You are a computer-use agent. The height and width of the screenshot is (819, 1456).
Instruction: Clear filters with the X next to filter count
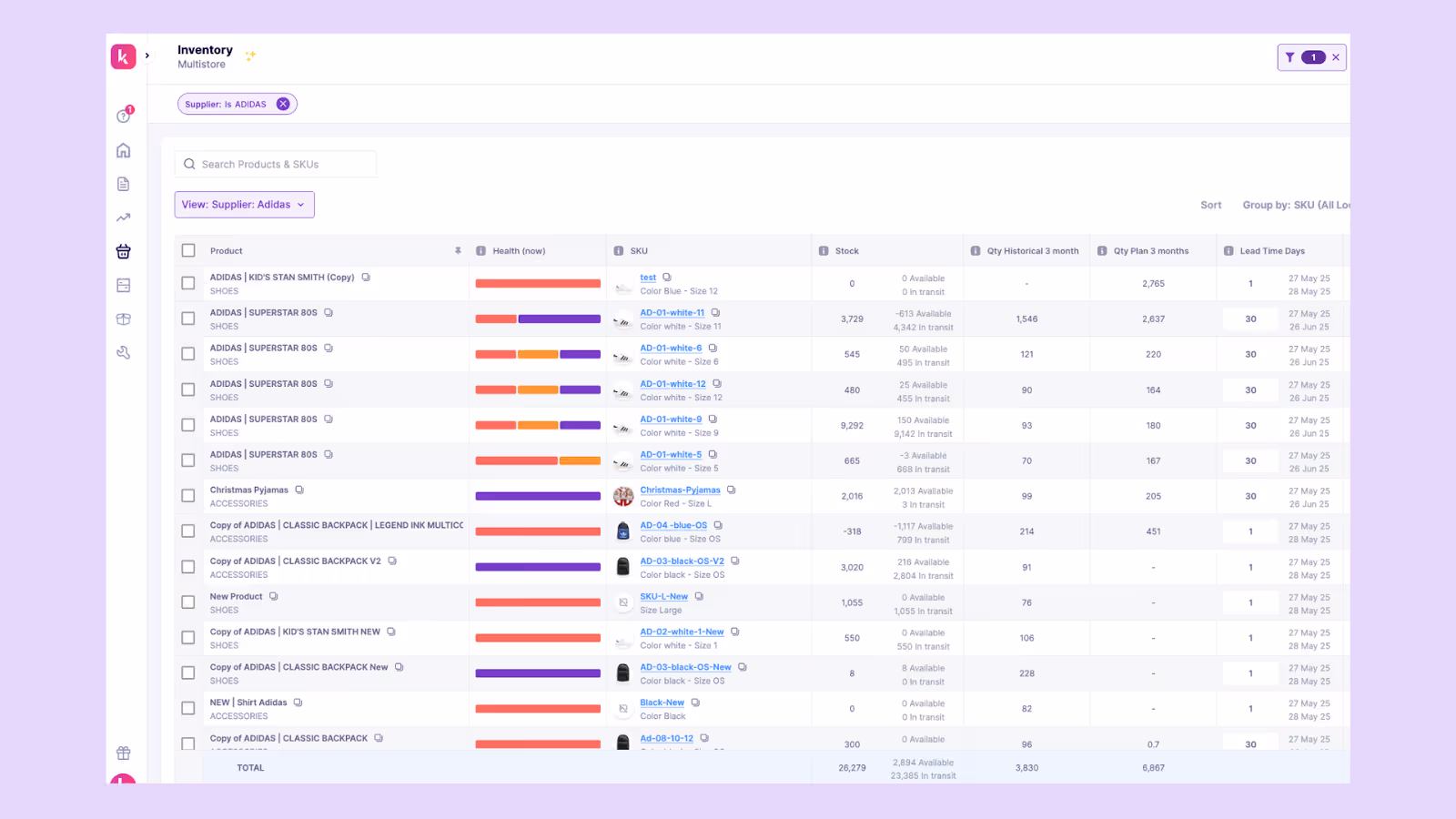(1336, 57)
